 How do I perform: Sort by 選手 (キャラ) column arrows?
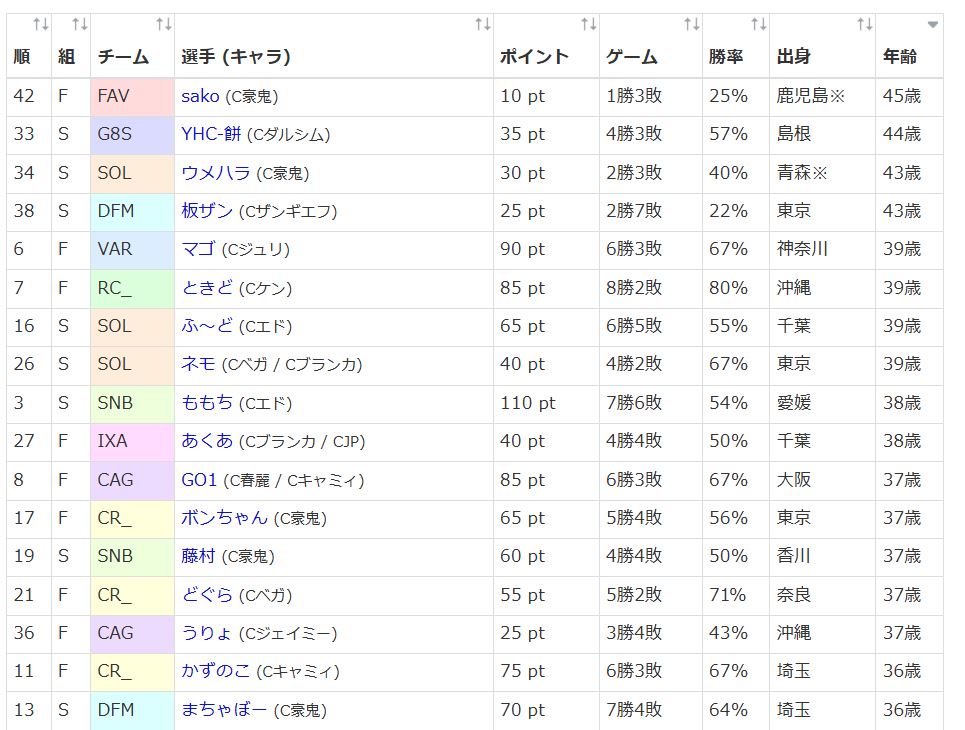click(x=483, y=23)
